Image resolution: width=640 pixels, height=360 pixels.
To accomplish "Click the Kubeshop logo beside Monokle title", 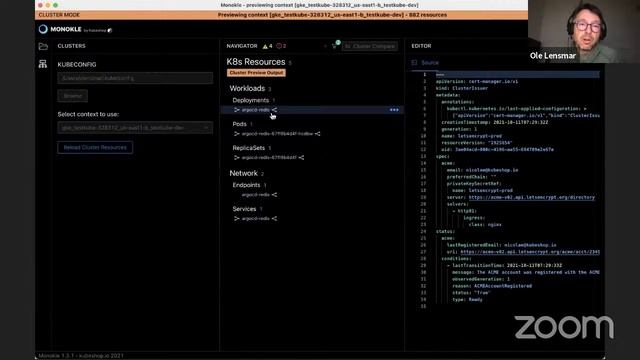I will tap(110, 30).
